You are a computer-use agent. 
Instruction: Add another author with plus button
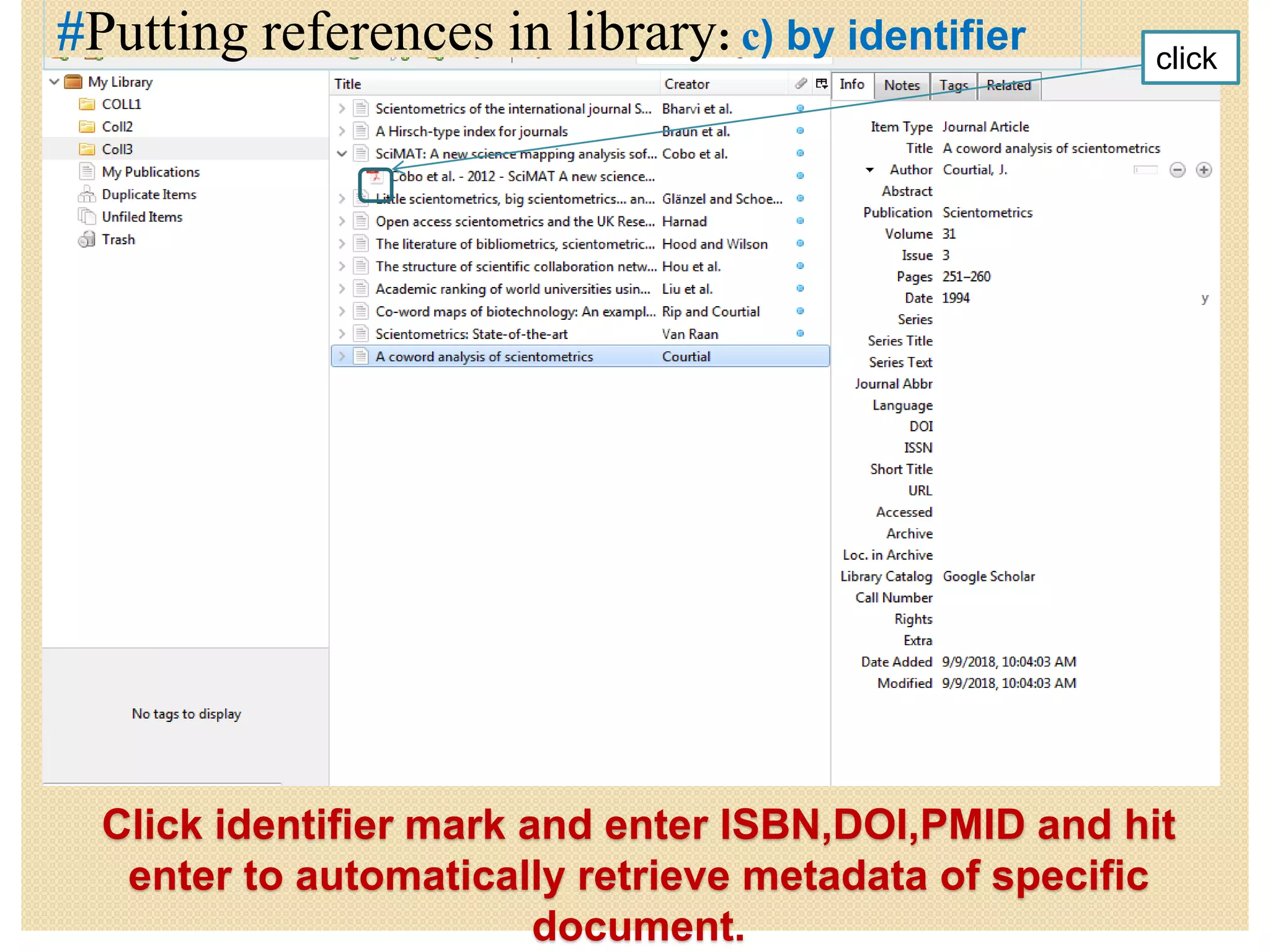[x=1204, y=170]
